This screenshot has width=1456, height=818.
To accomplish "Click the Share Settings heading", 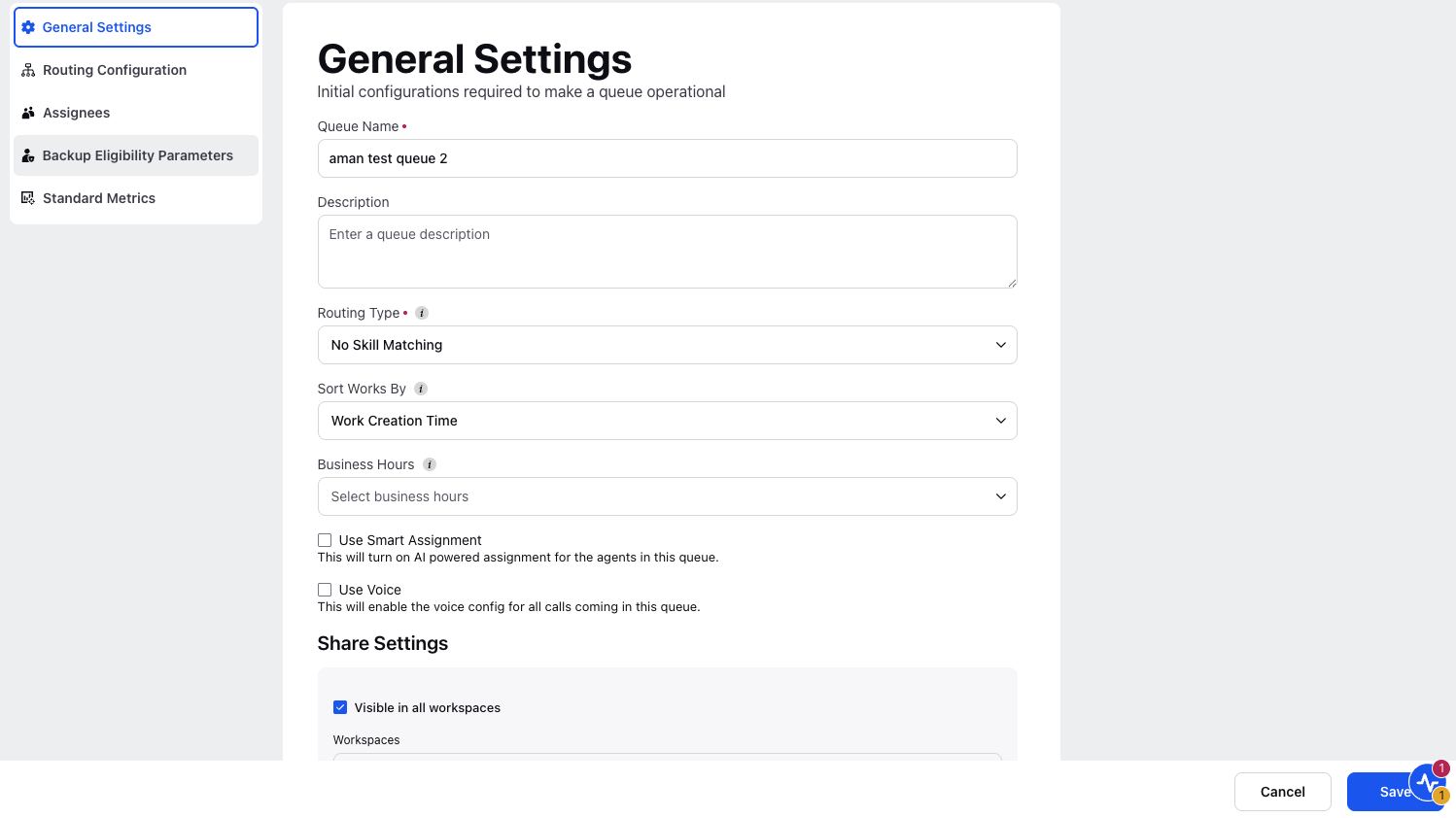I will pos(383,643).
